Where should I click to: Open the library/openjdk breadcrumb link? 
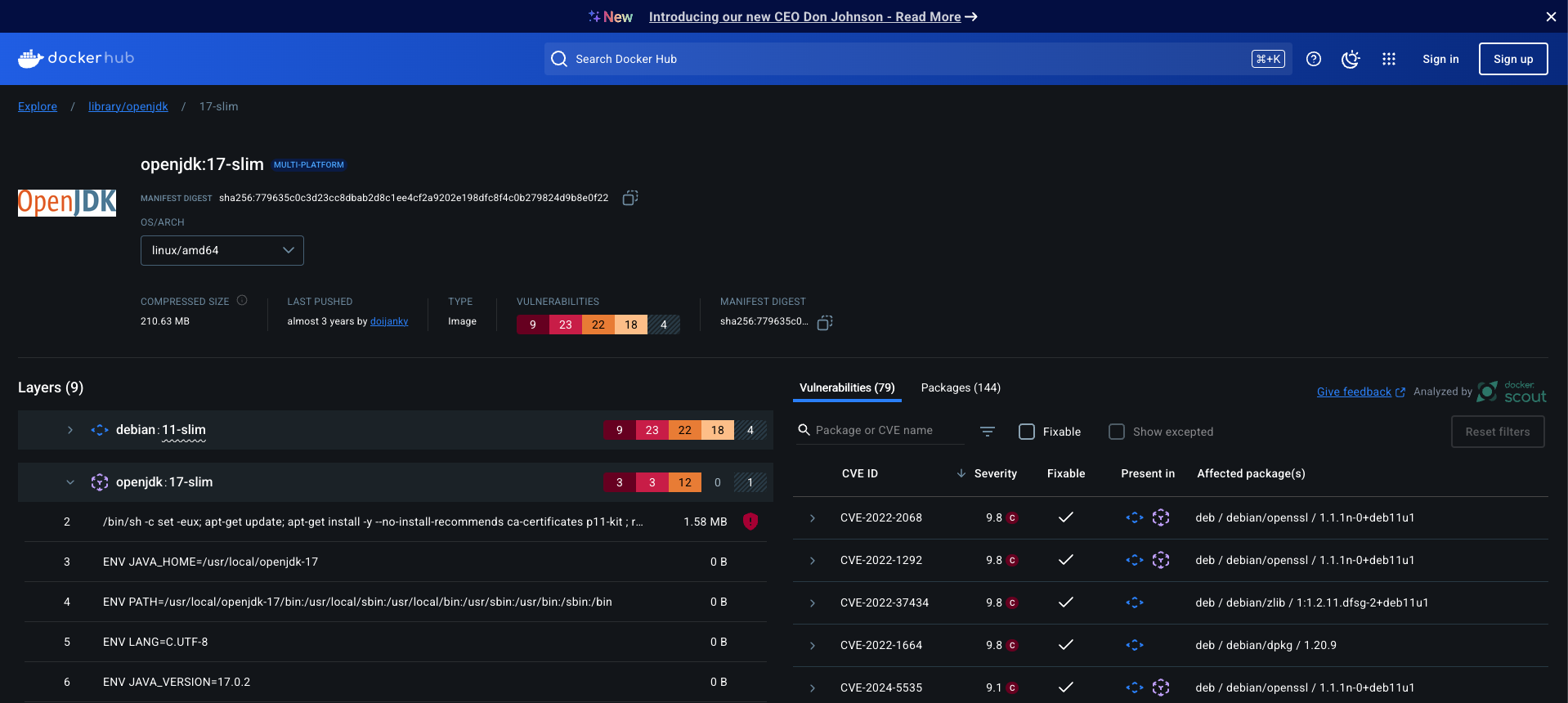[x=128, y=106]
